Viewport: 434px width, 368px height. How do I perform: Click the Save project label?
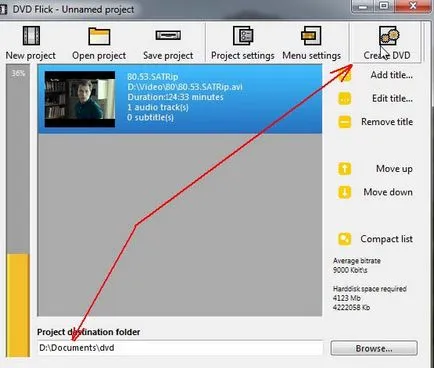pyautogui.click(x=168, y=55)
